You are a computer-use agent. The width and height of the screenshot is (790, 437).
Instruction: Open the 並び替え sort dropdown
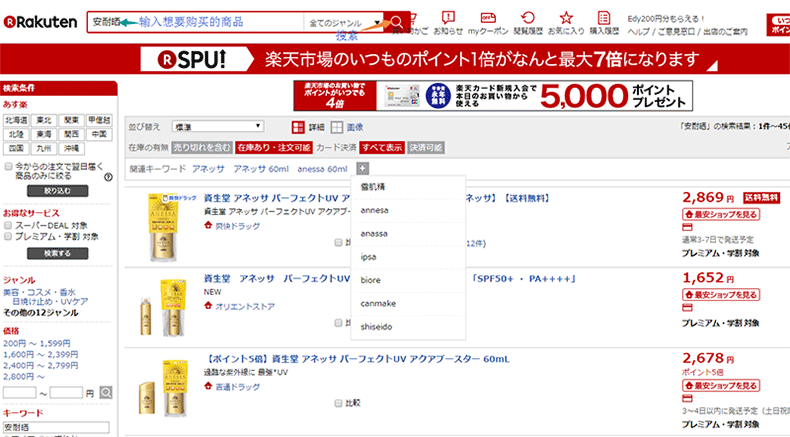click(217, 127)
